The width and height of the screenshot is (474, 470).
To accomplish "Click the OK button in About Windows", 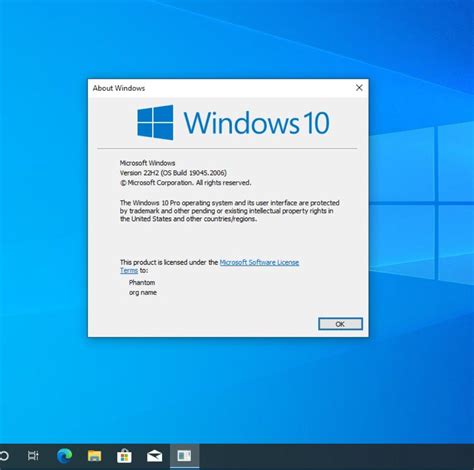I will tap(340, 324).
